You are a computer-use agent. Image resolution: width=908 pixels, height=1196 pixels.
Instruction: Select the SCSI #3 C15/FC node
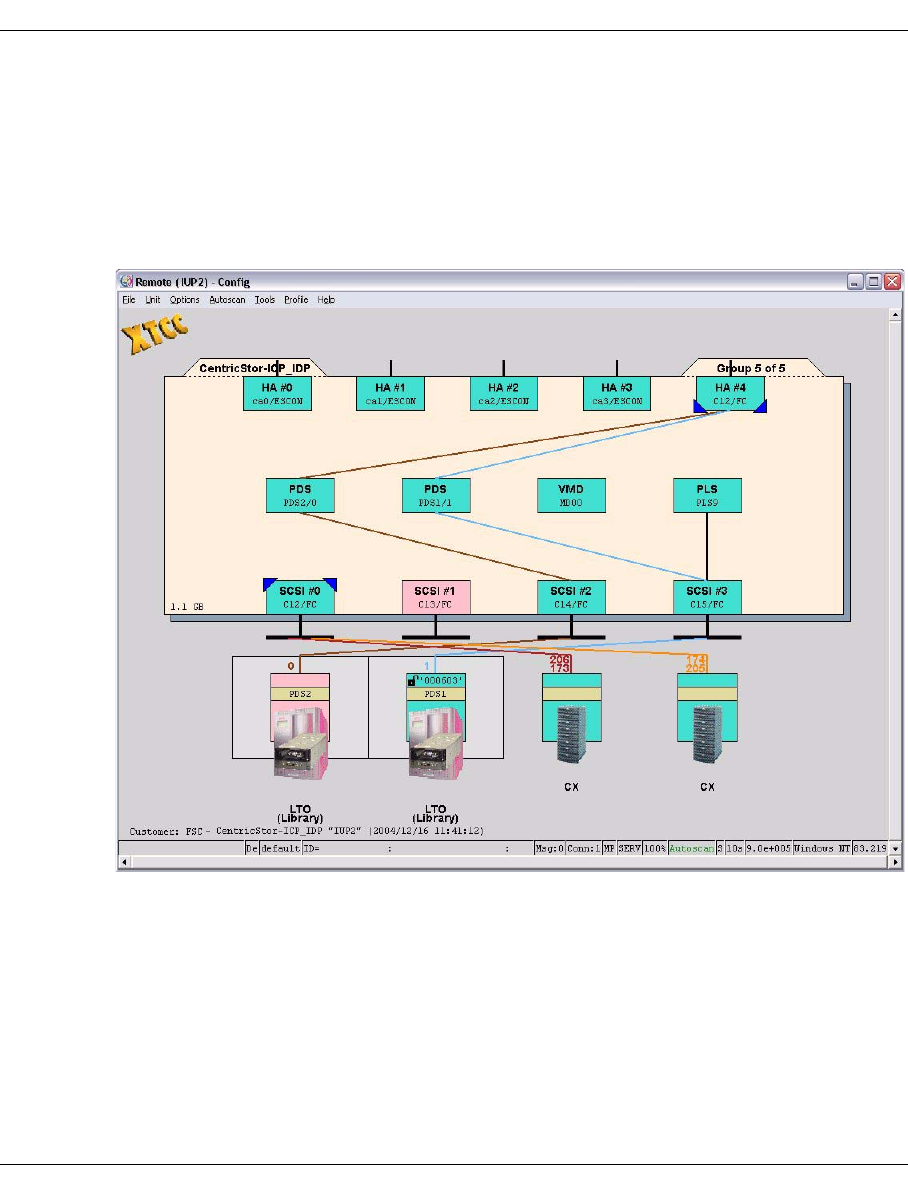click(x=707, y=596)
